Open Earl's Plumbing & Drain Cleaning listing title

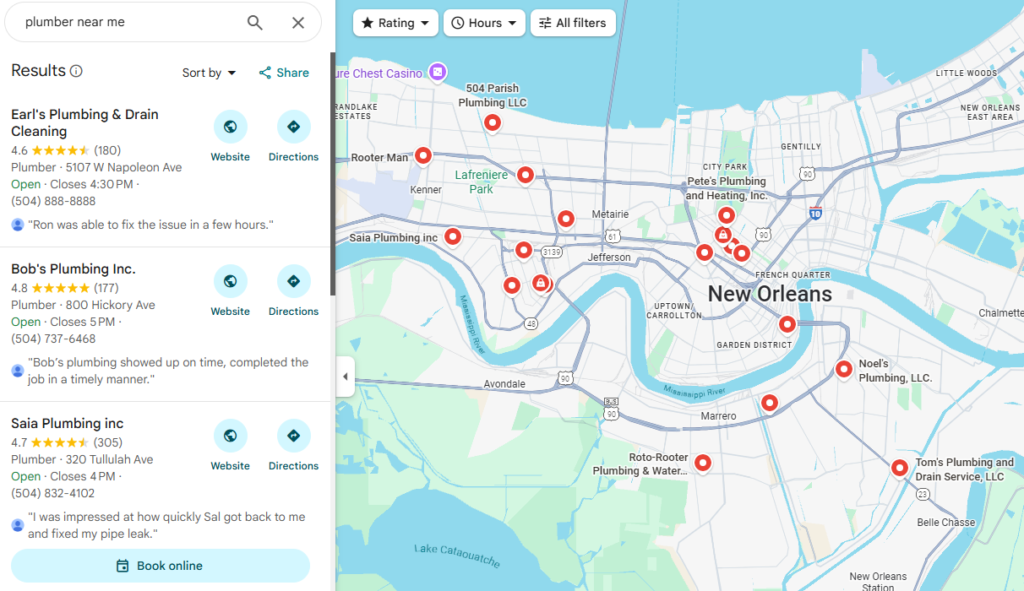(x=85, y=123)
